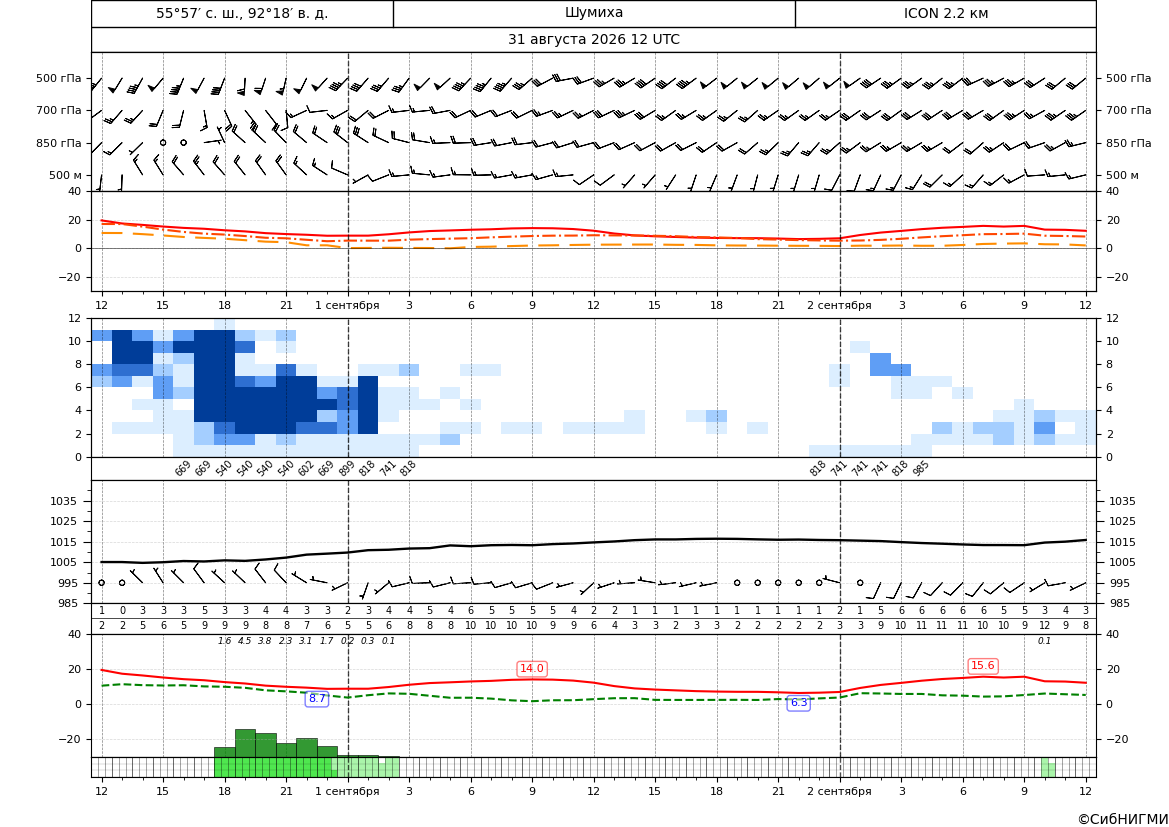Image resolution: width=1169 pixels, height=827 pixels.
Task: Click the date title 31 августа 2026 12 UTC
Action: coord(593,40)
